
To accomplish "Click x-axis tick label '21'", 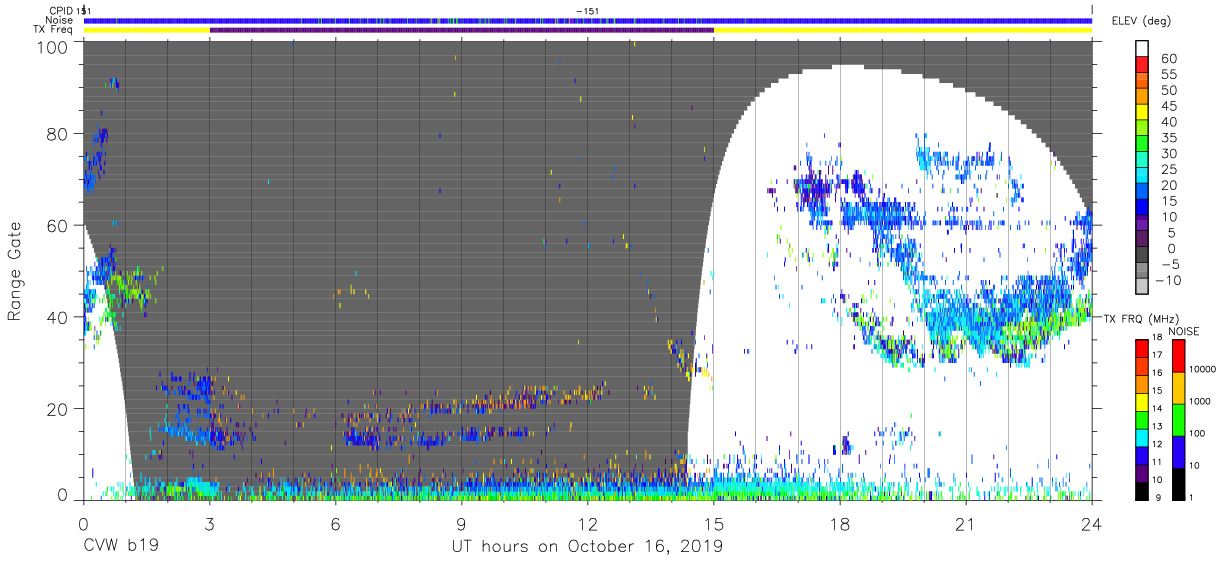I will click(x=966, y=524).
